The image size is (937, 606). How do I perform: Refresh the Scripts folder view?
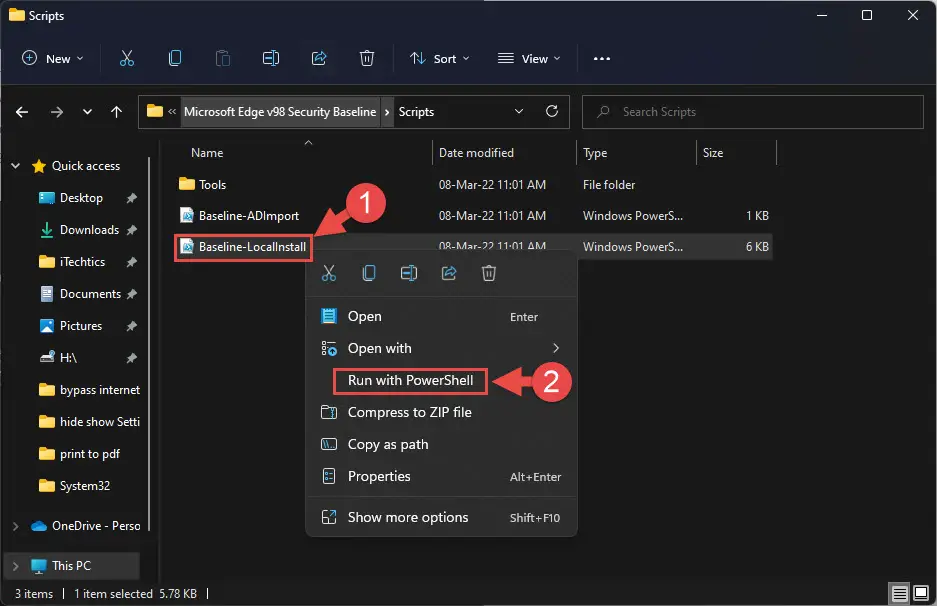pyautogui.click(x=552, y=111)
